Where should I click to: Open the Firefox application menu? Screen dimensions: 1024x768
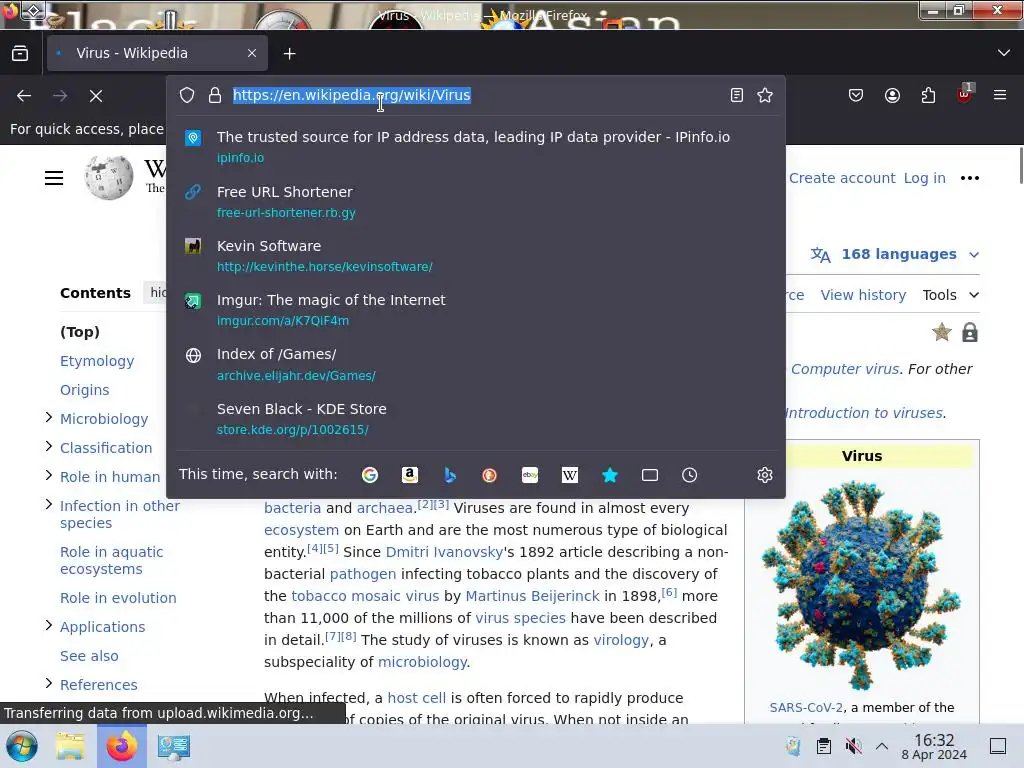click(x=1000, y=96)
